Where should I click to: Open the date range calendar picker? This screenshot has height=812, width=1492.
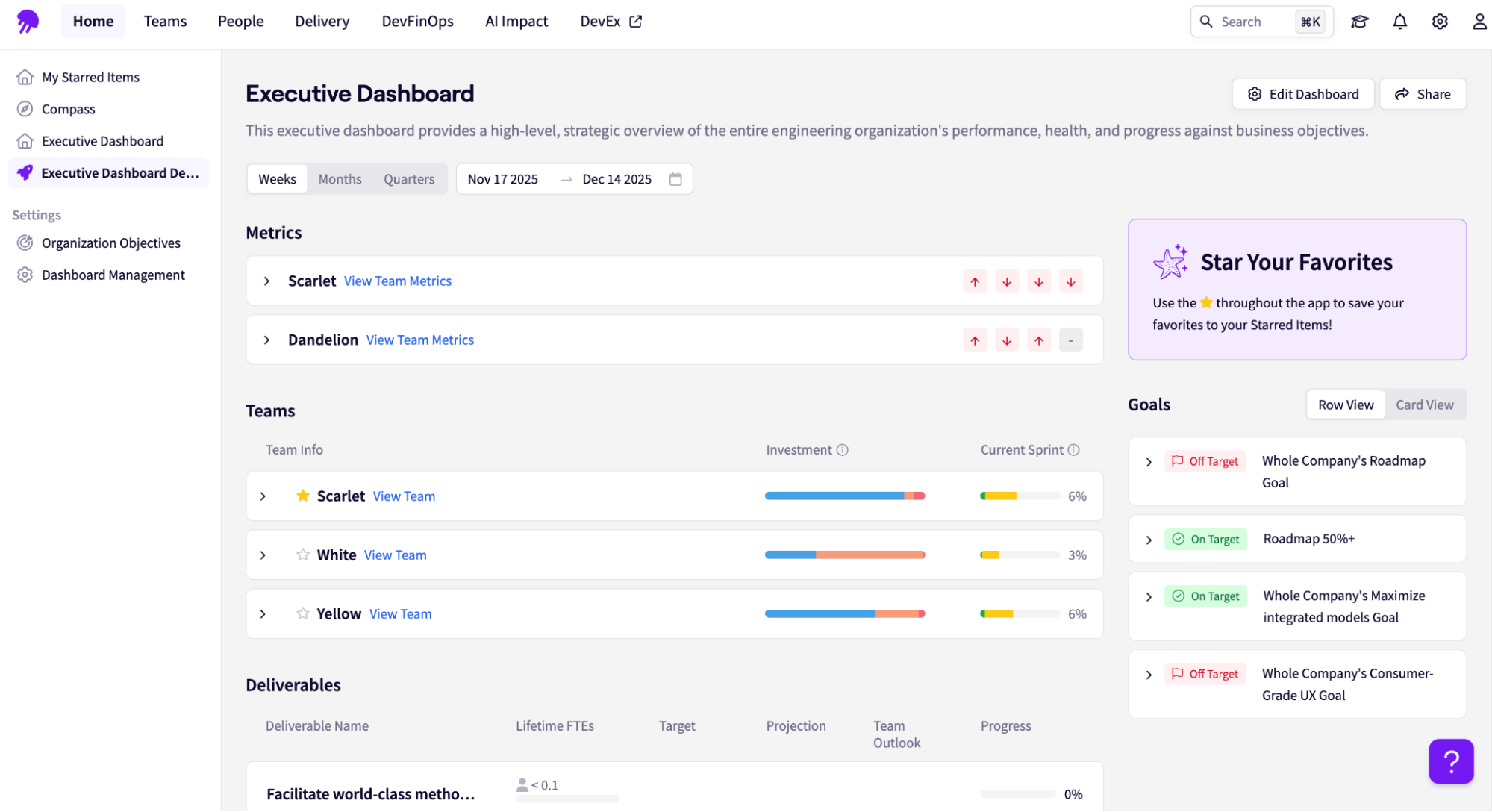click(676, 179)
